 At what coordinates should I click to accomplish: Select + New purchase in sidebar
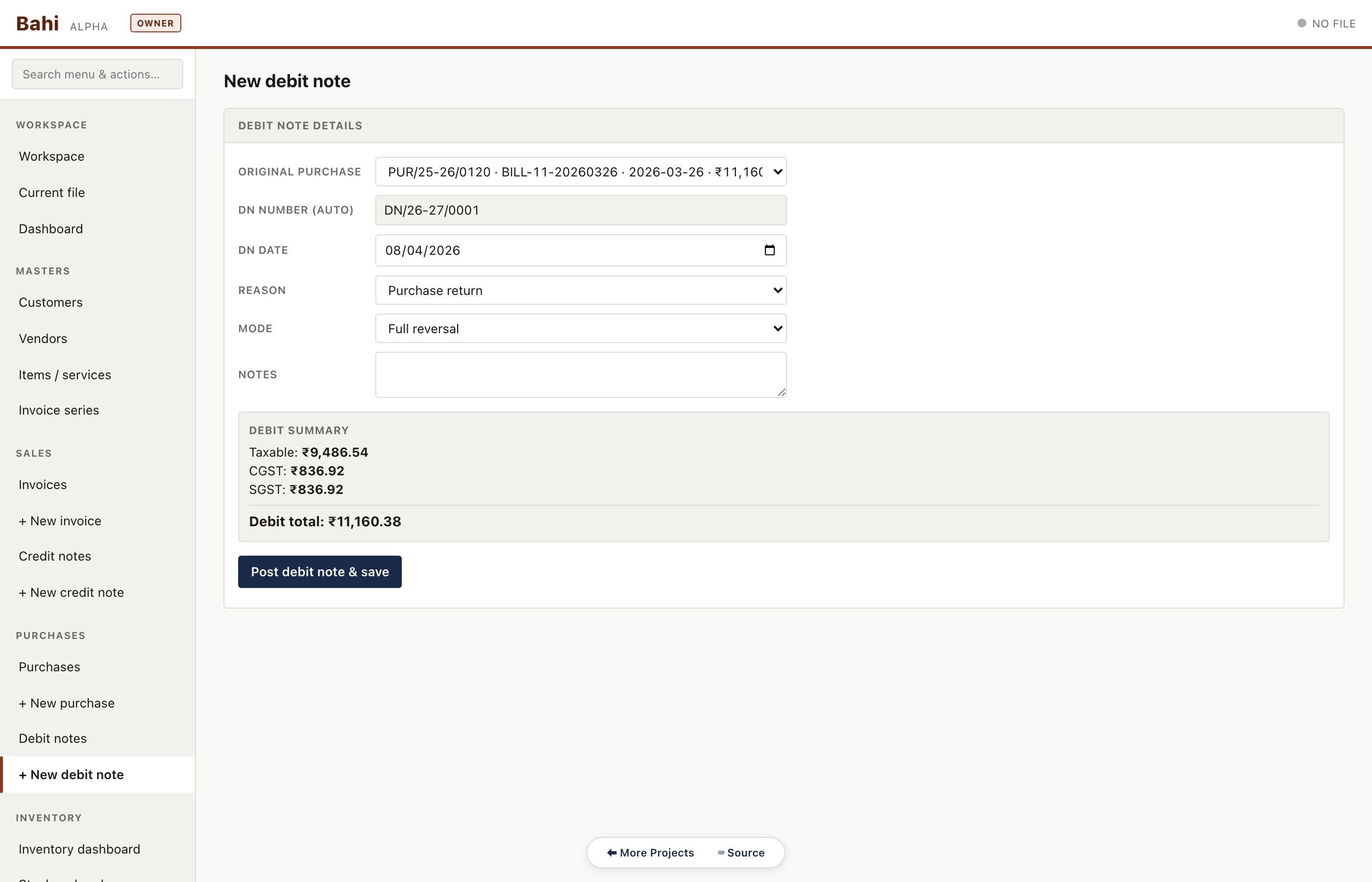tap(67, 703)
